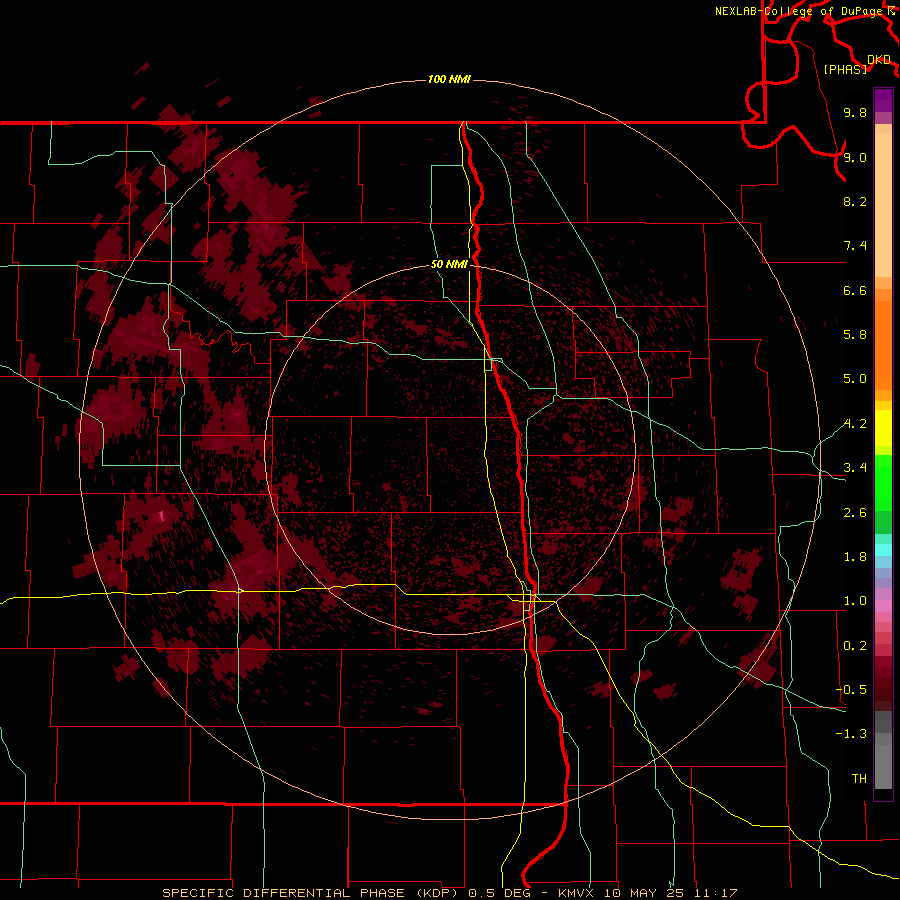Click the 'DKD' units label above the scale
The width and height of the screenshot is (900, 900).
pyautogui.click(x=879, y=60)
